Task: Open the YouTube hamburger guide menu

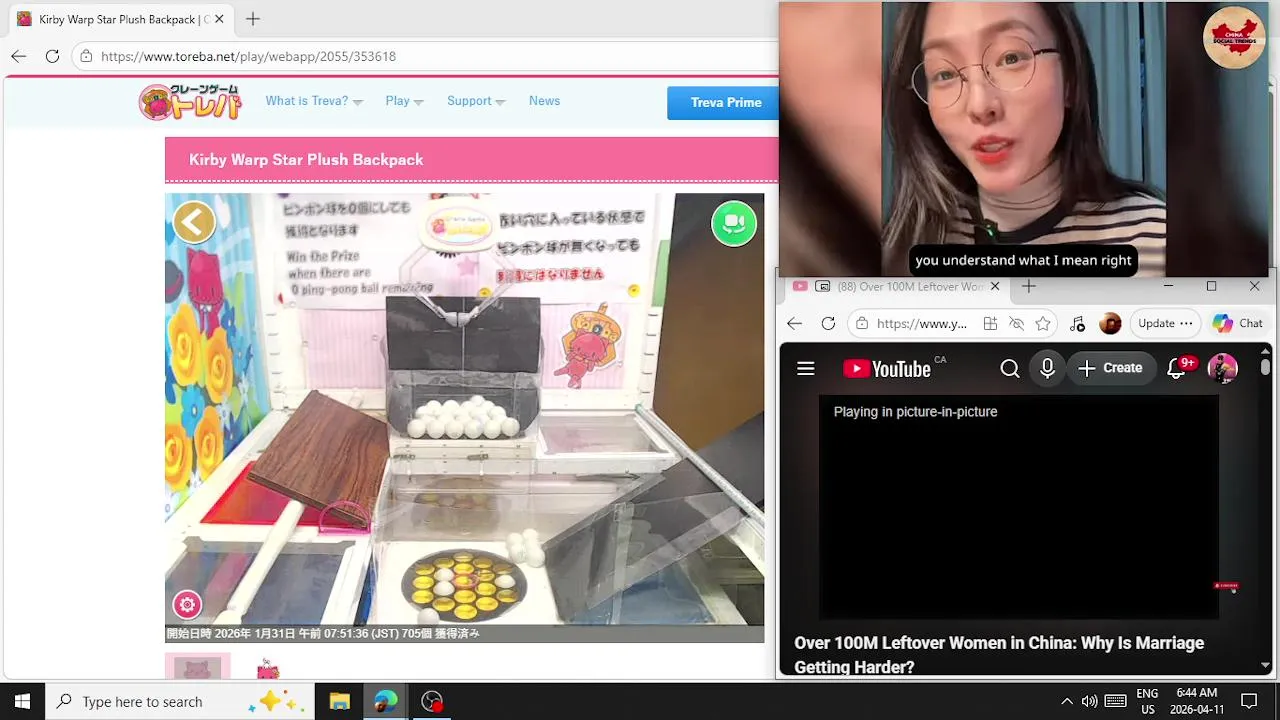Action: point(806,369)
